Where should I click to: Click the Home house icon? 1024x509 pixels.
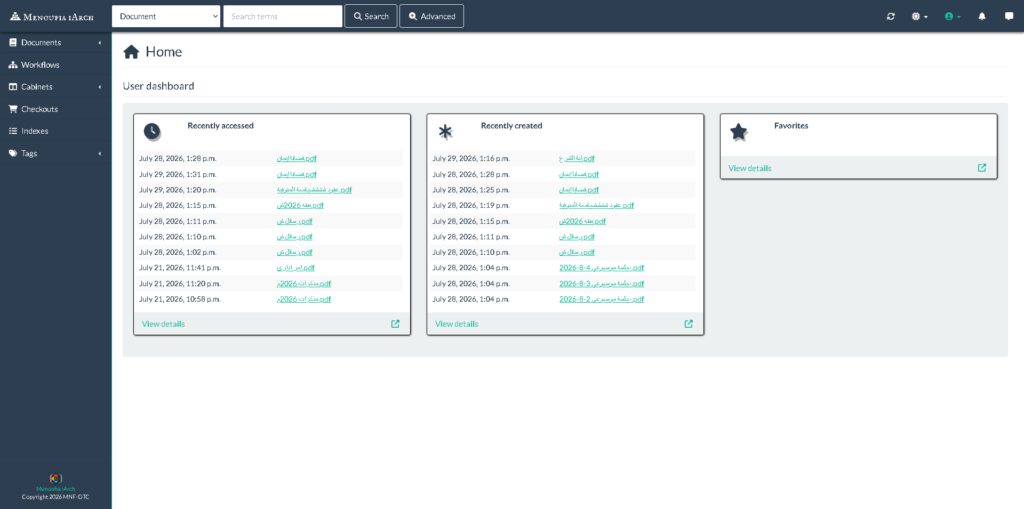131,52
